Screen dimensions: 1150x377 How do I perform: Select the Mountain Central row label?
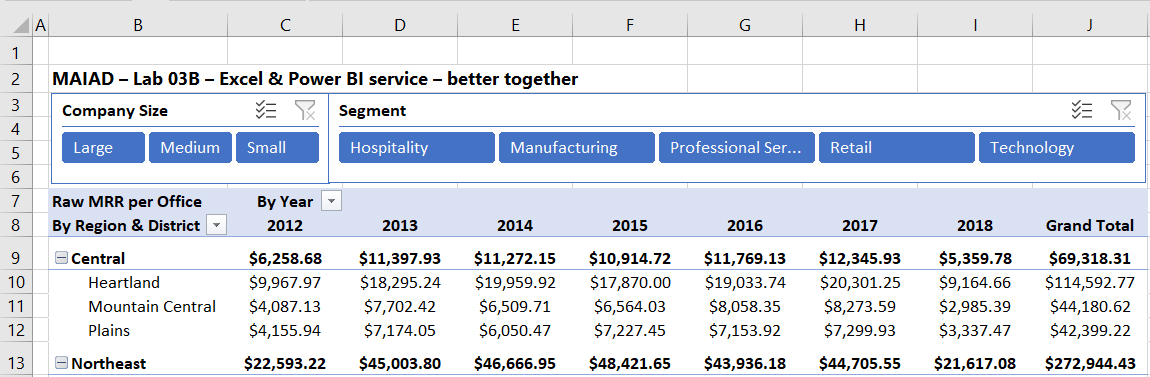(152, 307)
